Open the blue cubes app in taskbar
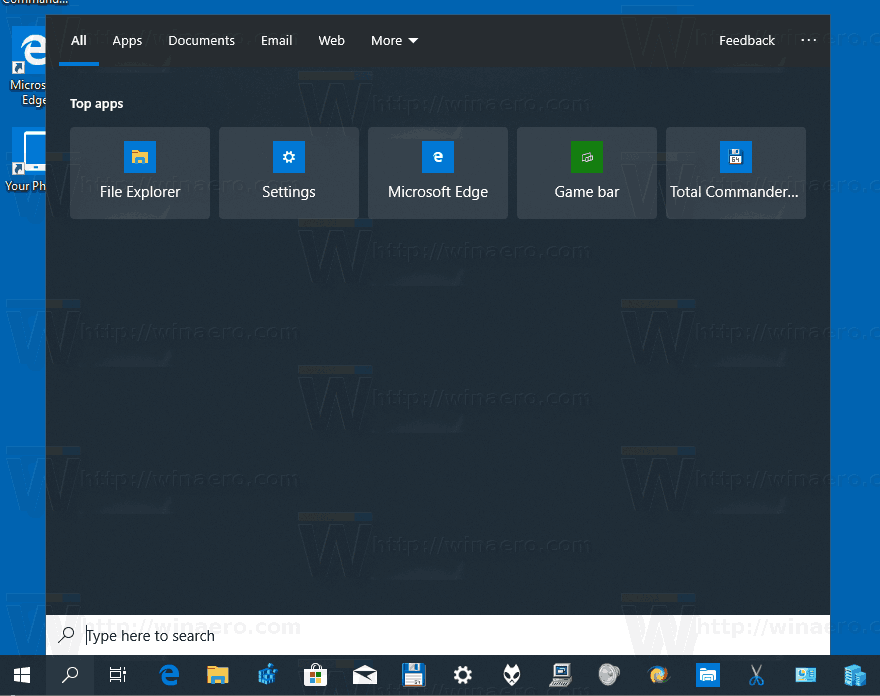 (x=268, y=675)
